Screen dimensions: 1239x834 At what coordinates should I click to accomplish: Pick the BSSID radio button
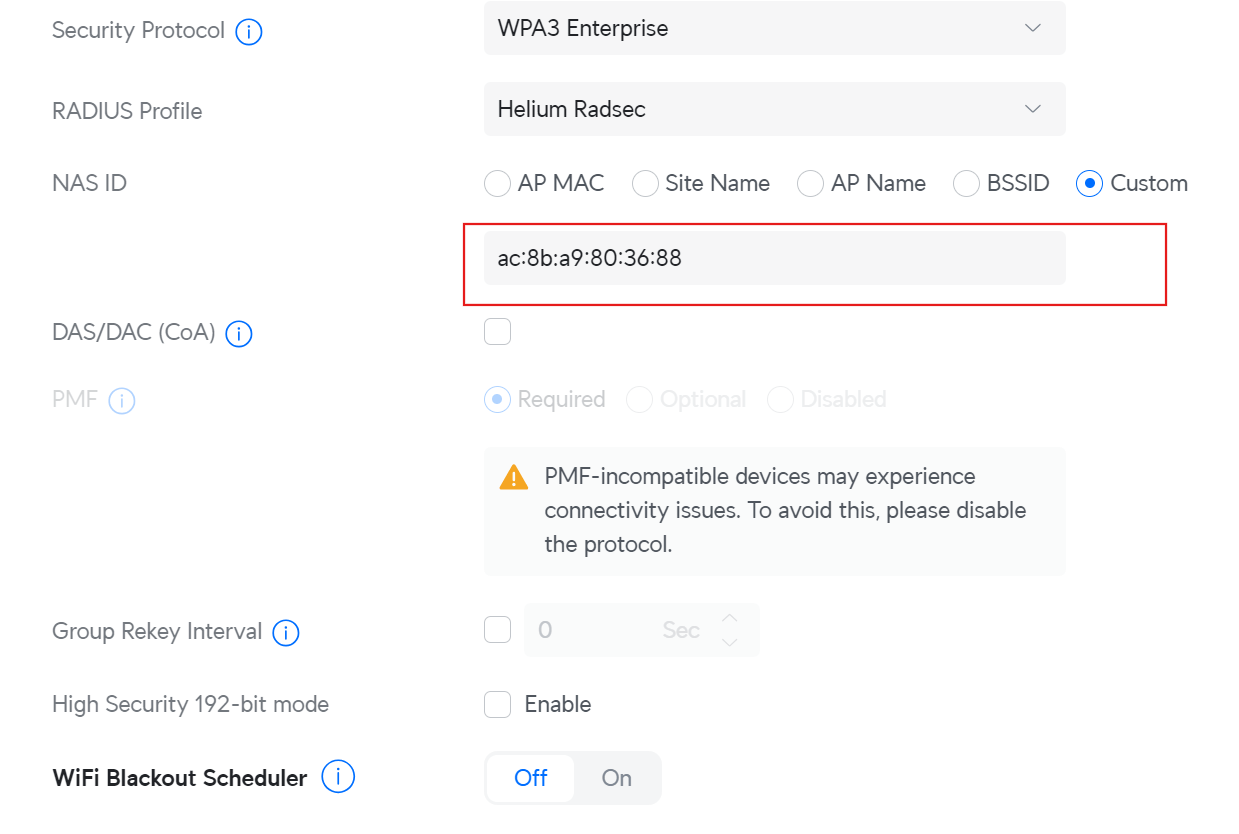pos(966,184)
